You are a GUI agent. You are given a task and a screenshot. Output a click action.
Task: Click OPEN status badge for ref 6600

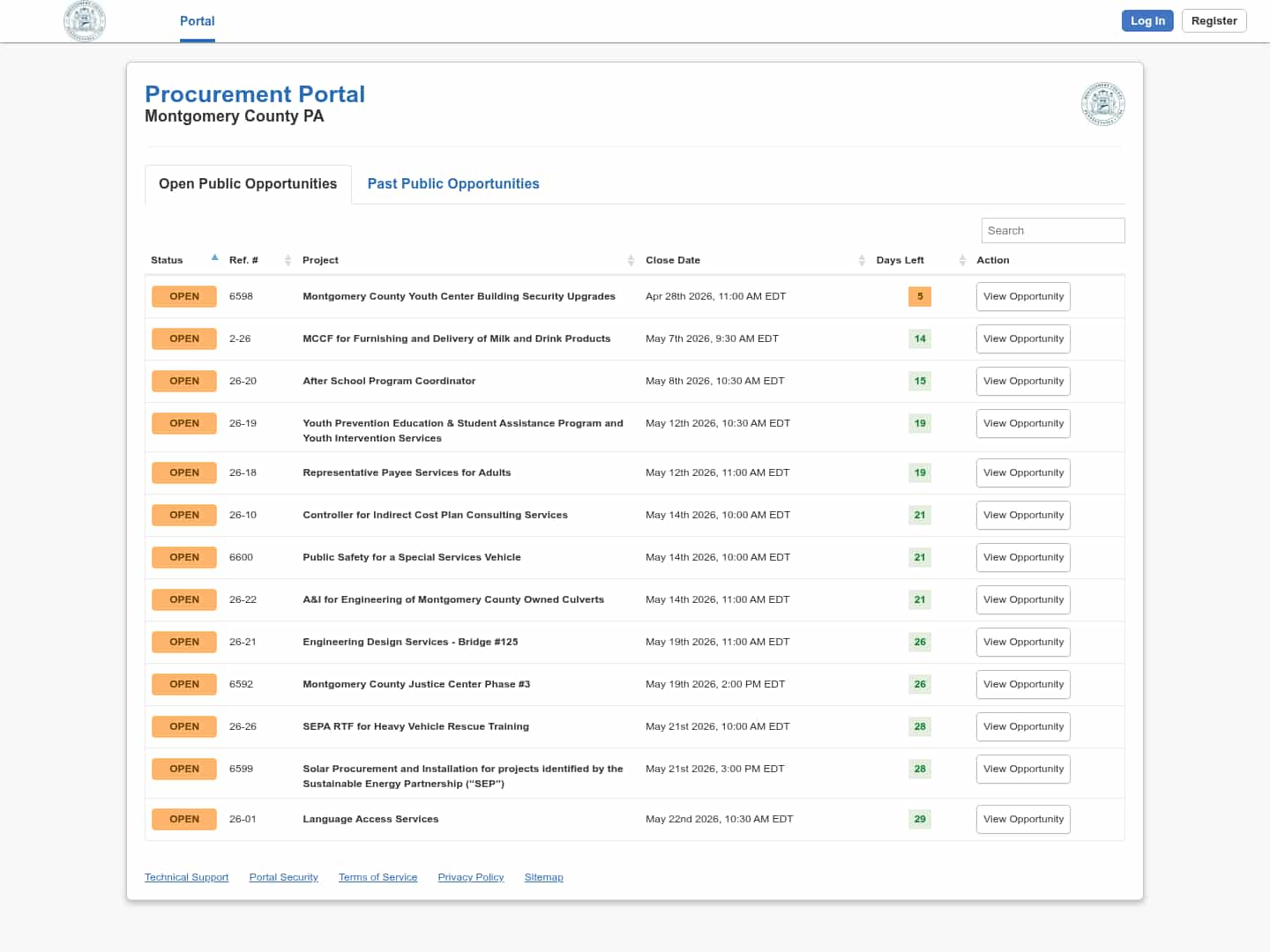(x=184, y=558)
